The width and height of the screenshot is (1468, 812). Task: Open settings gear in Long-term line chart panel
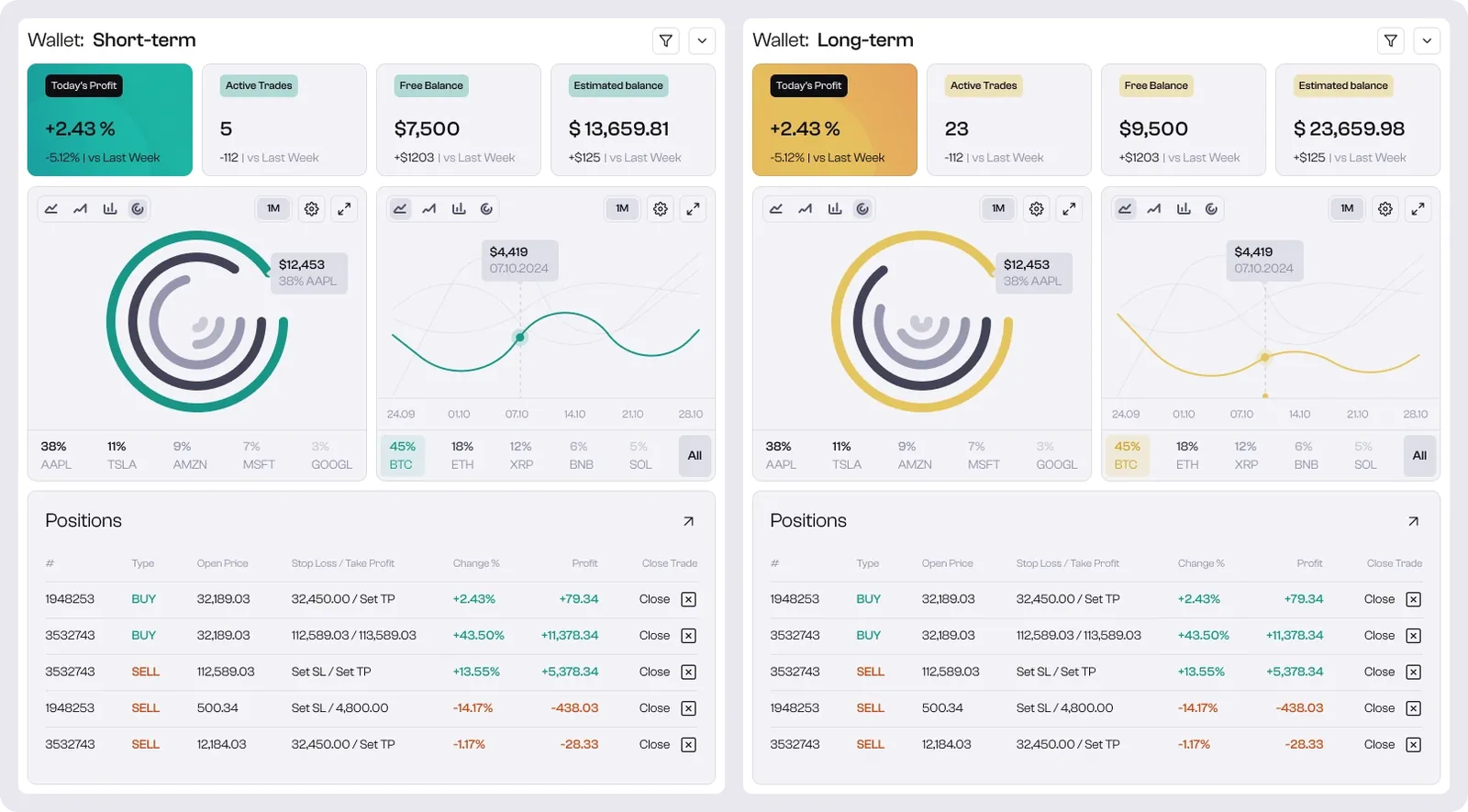point(1385,209)
